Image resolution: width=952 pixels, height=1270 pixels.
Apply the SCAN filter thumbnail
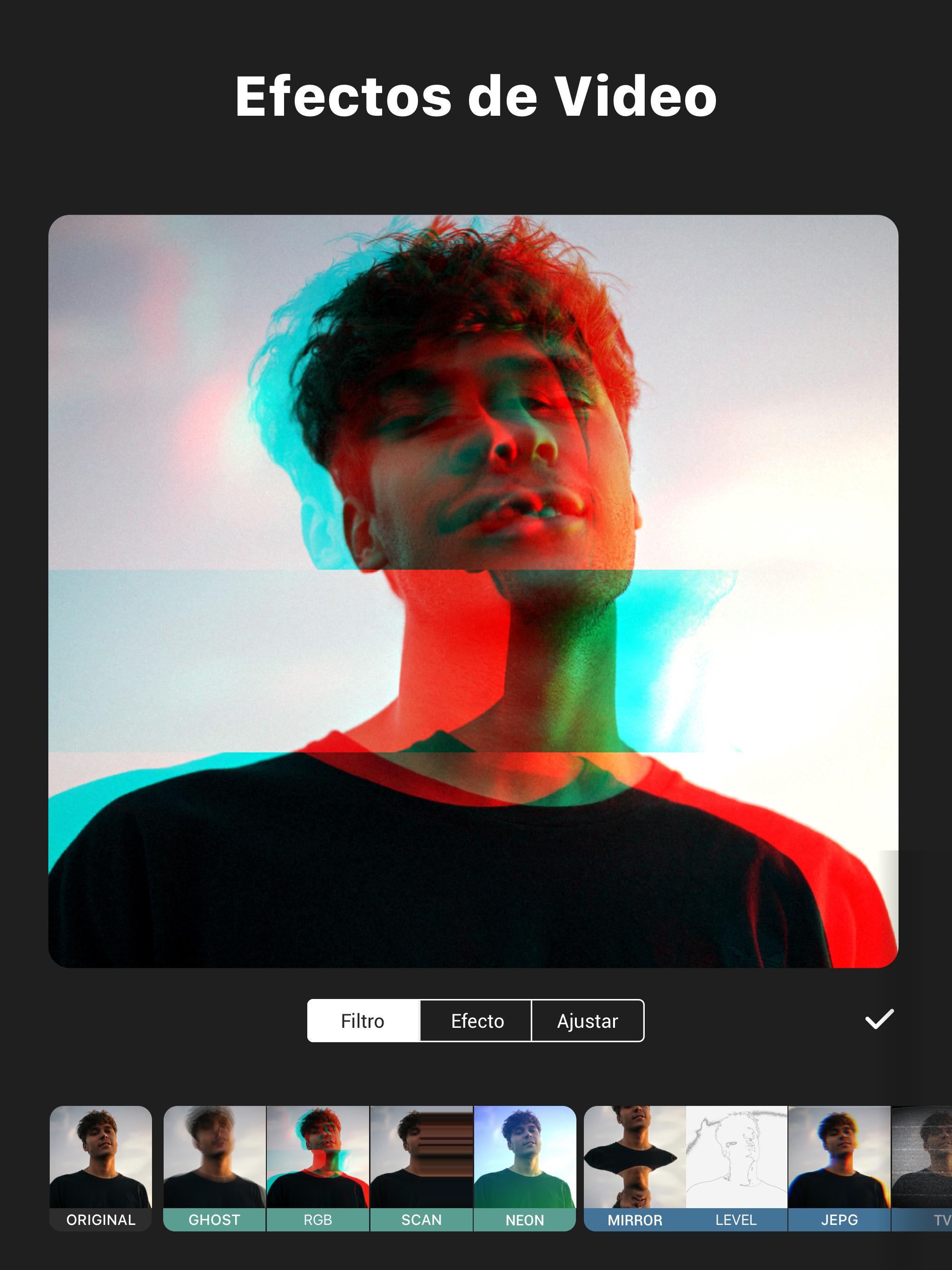click(422, 1168)
